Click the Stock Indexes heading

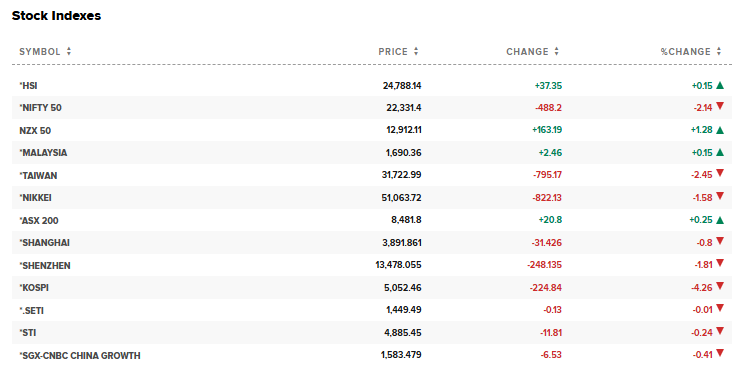click(x=56, y=16)
